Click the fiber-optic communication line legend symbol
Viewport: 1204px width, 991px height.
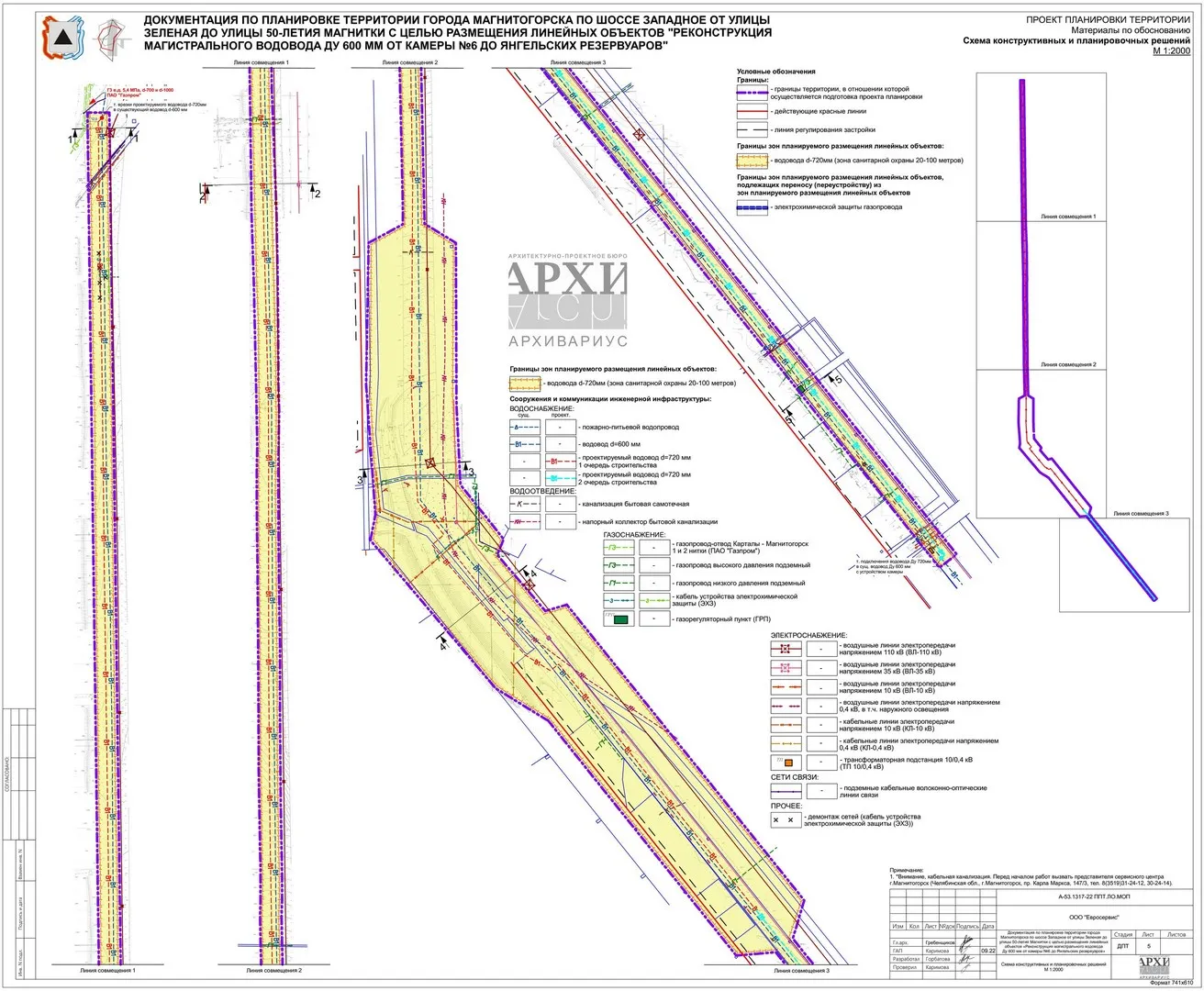coord(786,791)
